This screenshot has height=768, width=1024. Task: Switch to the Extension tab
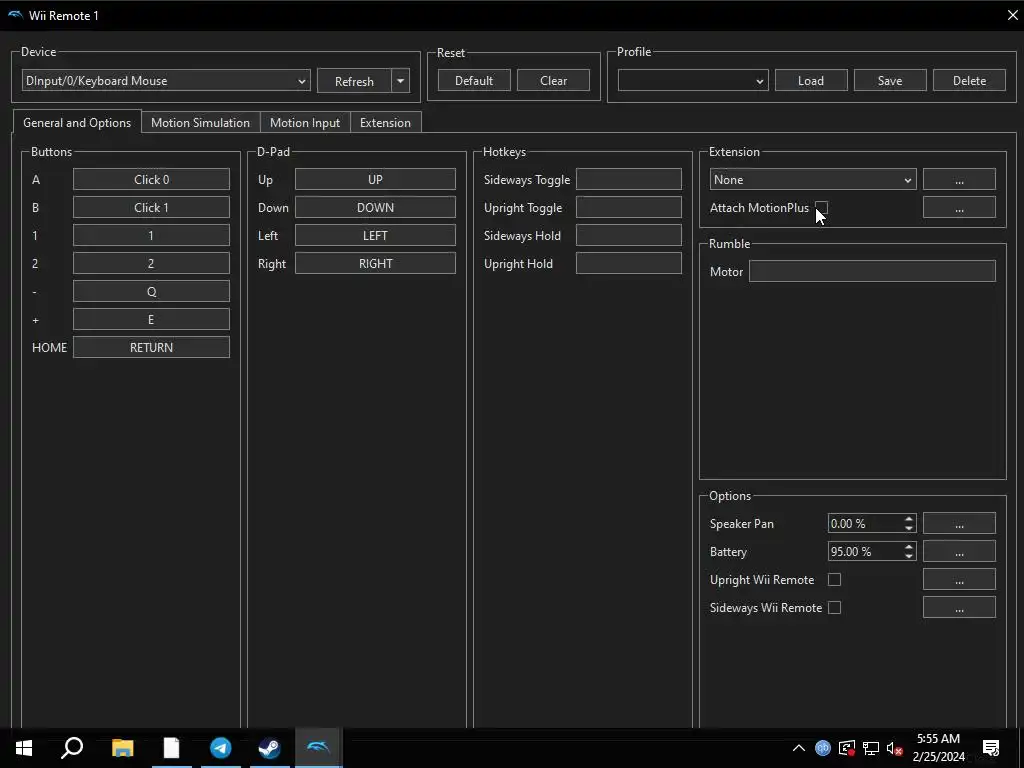385,123
